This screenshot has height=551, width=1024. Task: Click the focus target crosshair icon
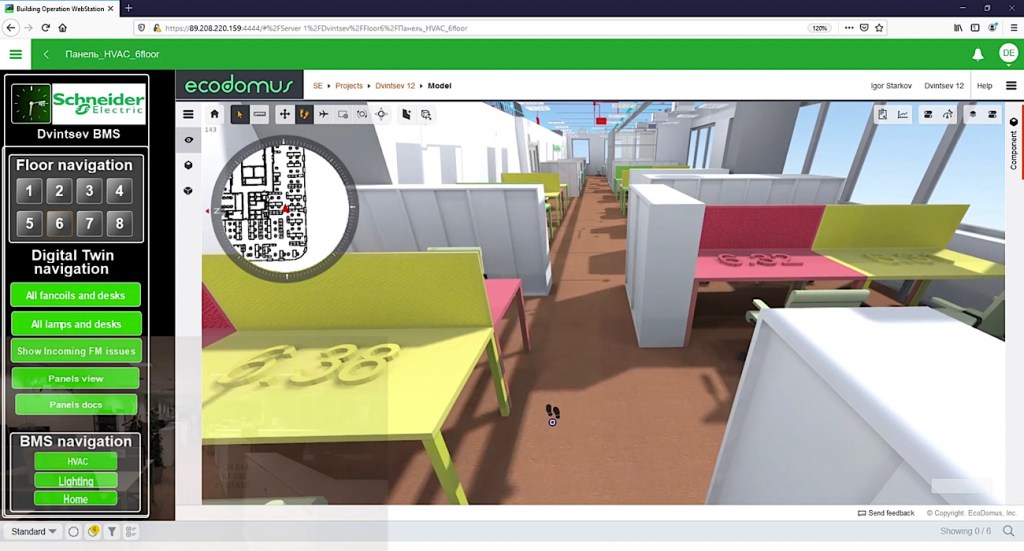click(x=381, y=114)
